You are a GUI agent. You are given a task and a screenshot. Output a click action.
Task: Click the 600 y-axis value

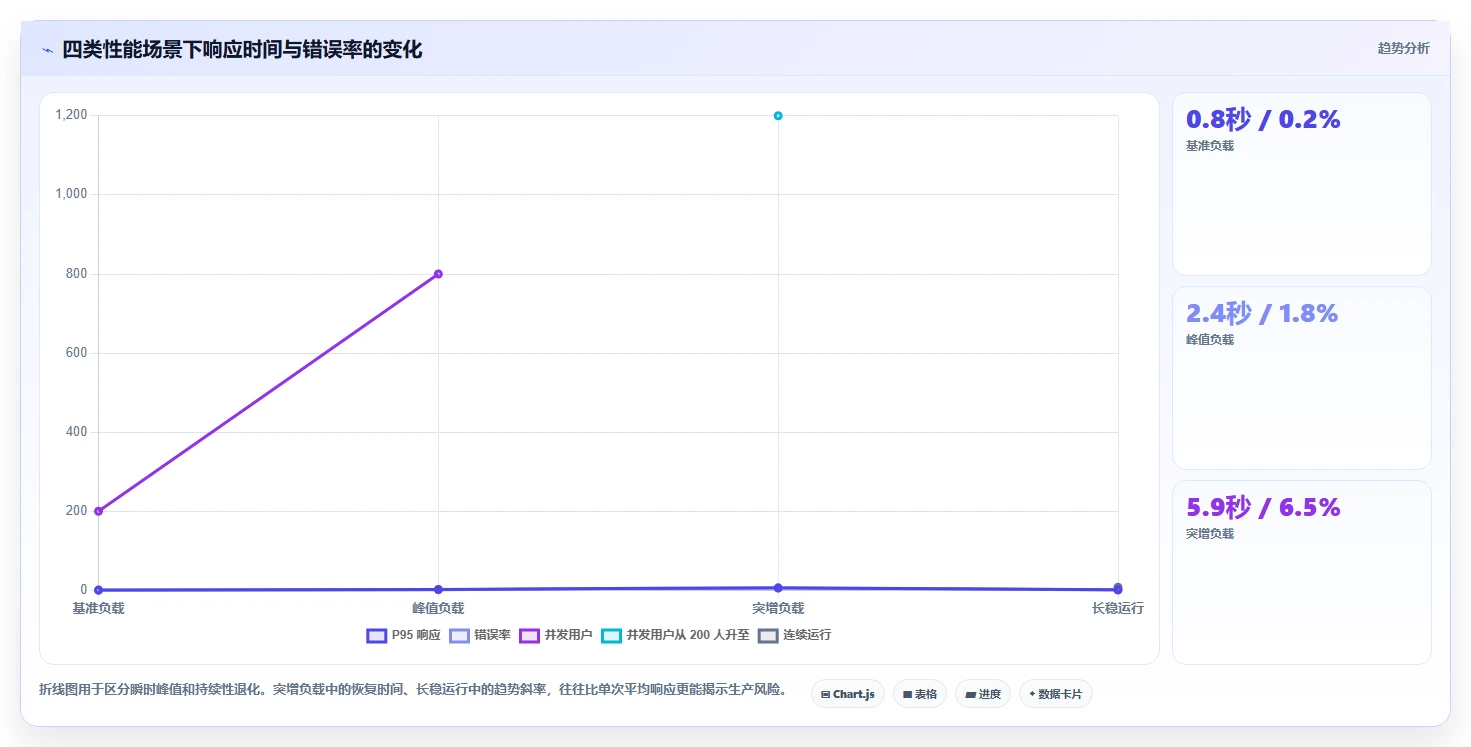pyautogui.click(x=77, y=353)
